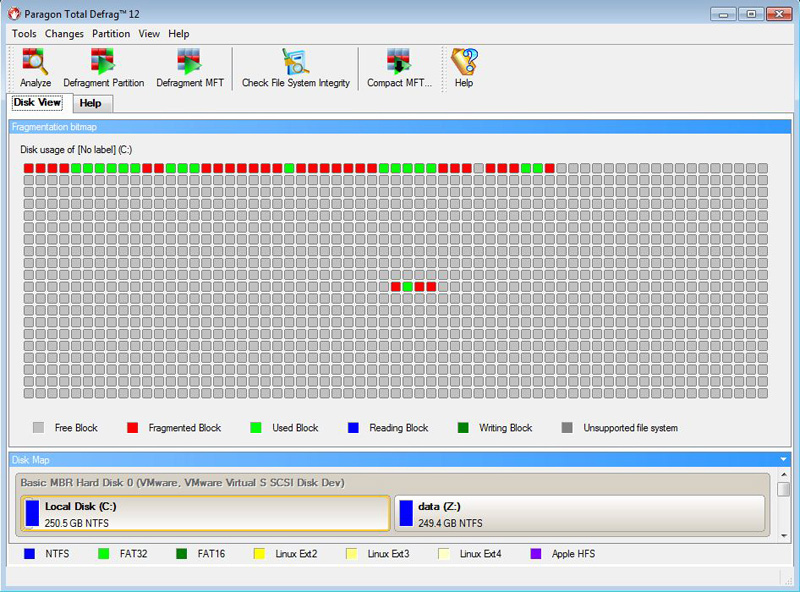Viewport: 800px width, 592px height.
Task: Click the "FAT16" legend label
Action: tap(211, 554)
